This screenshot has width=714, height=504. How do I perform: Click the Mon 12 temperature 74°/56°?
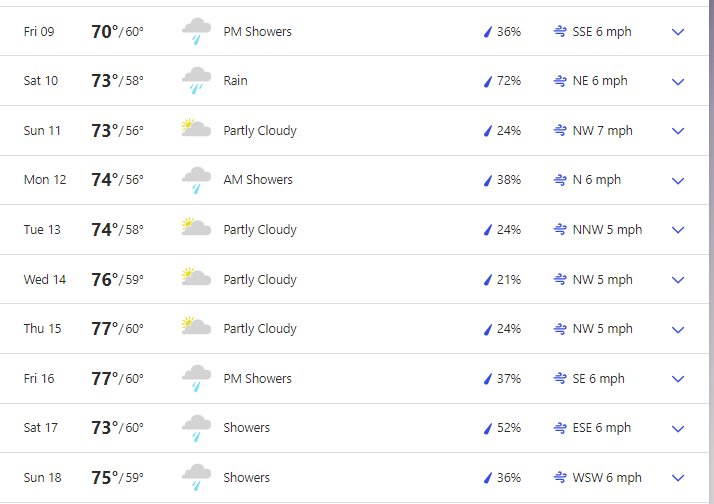click(x=117, y=180)
